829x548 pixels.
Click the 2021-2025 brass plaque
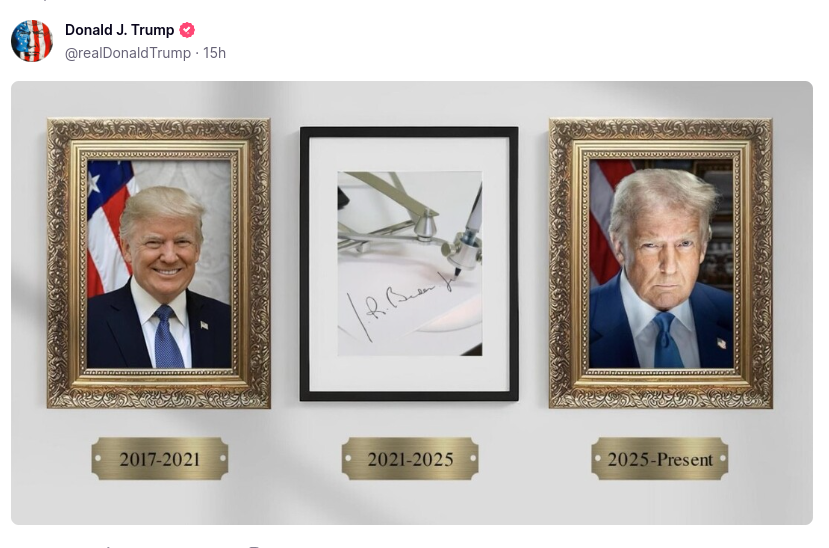410,459
